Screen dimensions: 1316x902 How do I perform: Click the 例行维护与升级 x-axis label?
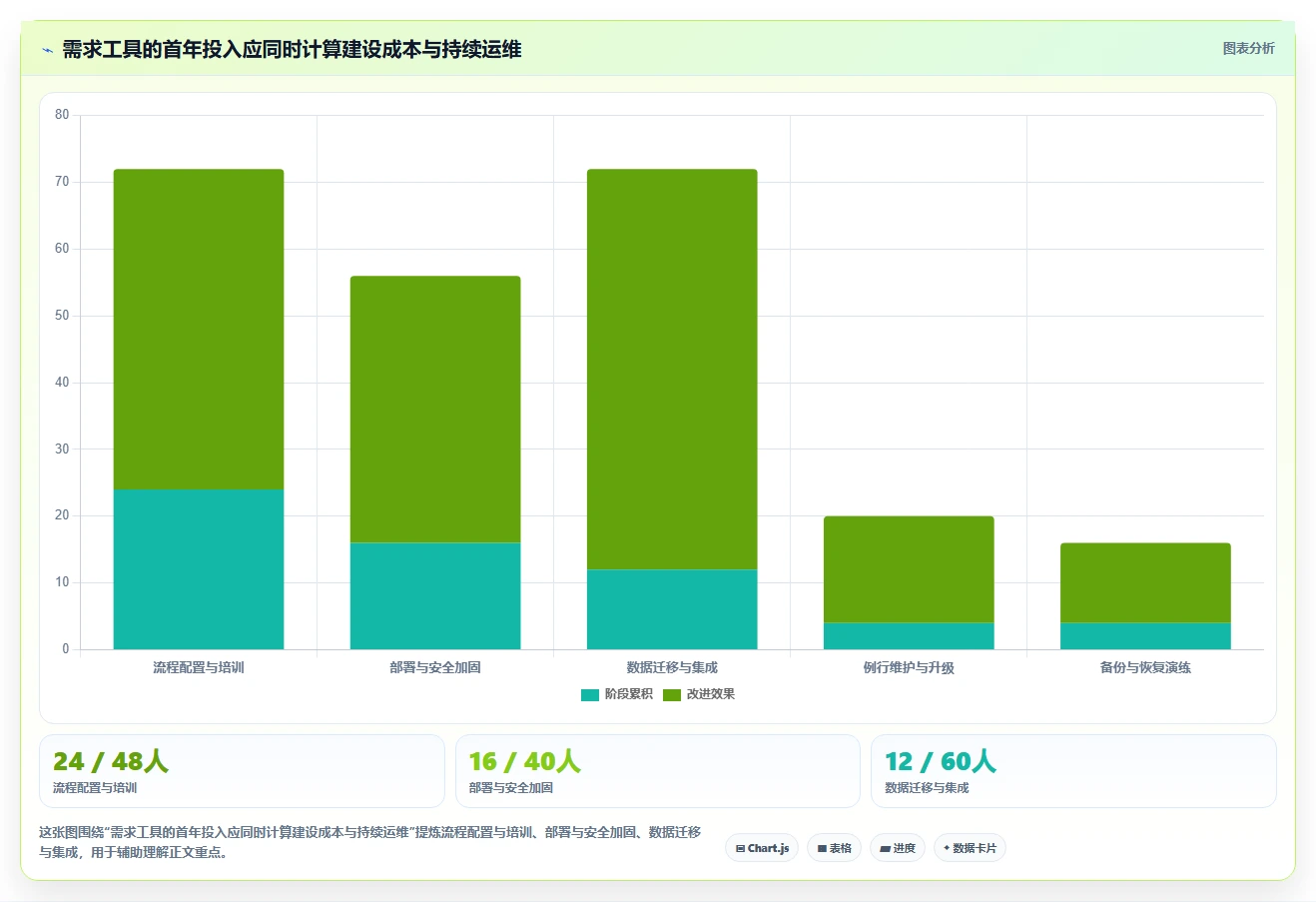pos(909,667)
